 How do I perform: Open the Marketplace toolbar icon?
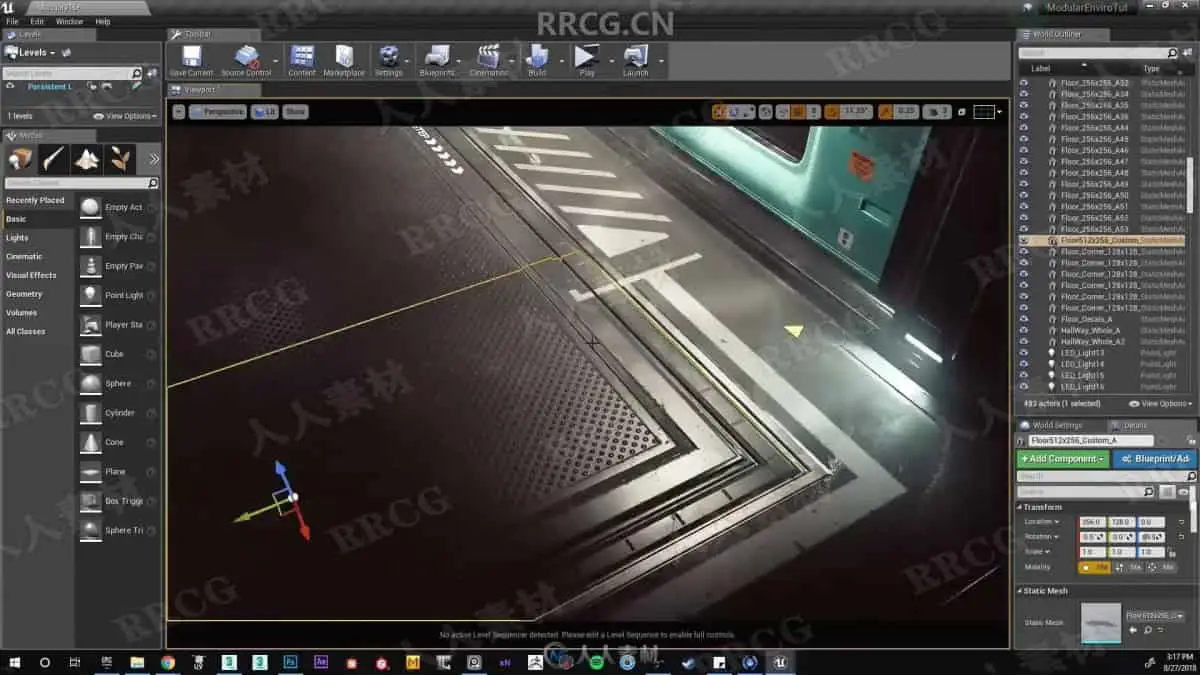(344, 60)
